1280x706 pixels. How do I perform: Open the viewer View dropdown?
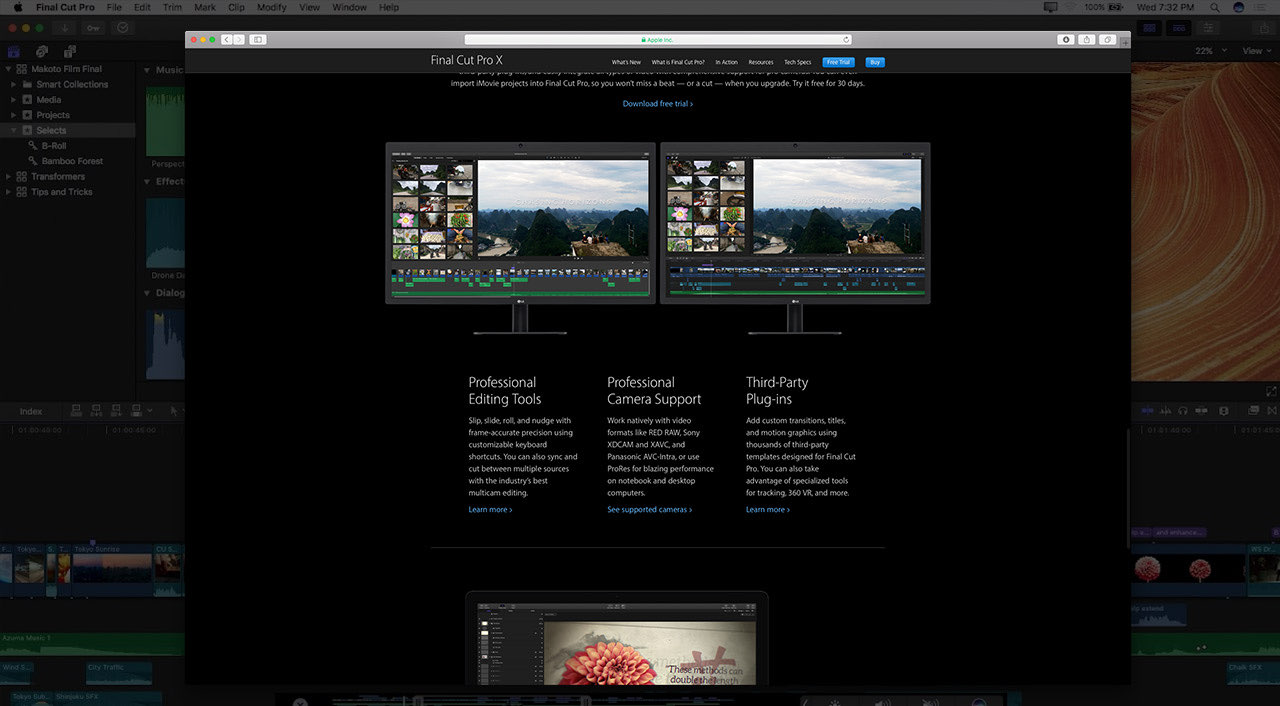pyautogui.click(x=1256, y=51)
